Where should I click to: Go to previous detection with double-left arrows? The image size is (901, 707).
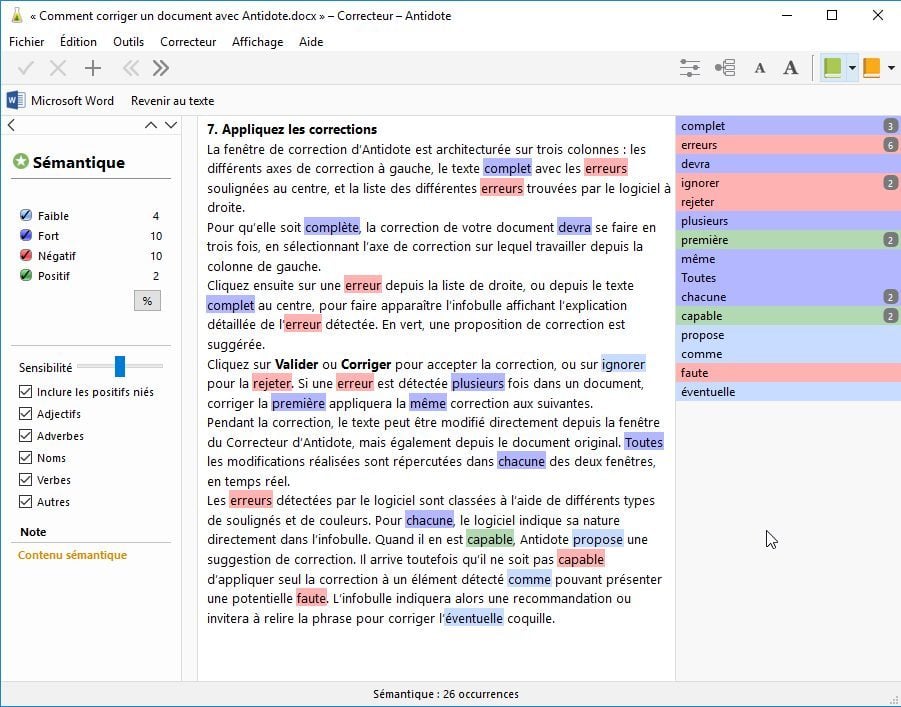tap(131, 68)
